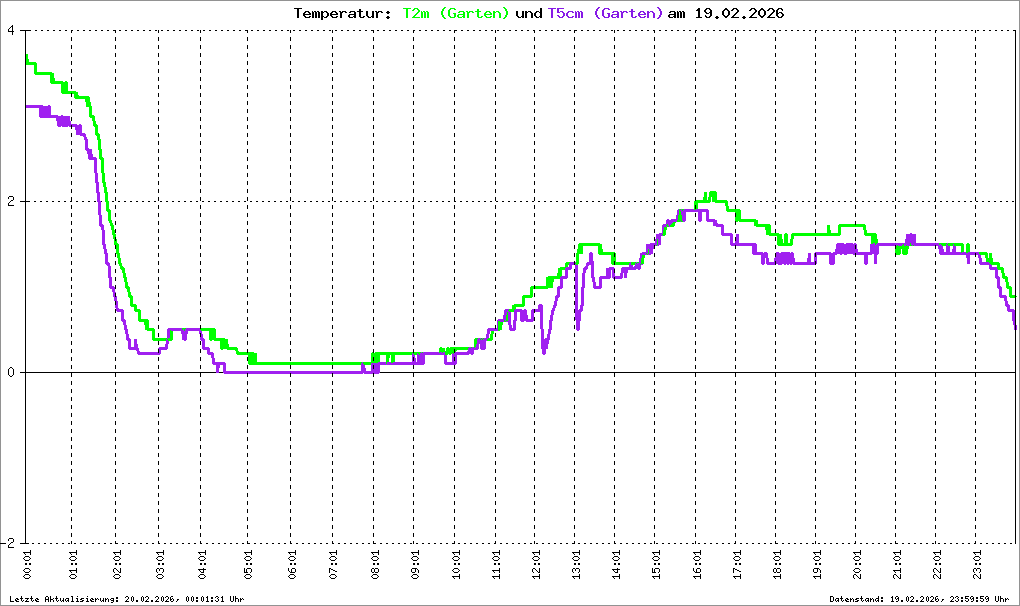Click the green curve's peak near 16:01
The width and height of the screenshot is (1020, 606).
click(x=711, y=195)
